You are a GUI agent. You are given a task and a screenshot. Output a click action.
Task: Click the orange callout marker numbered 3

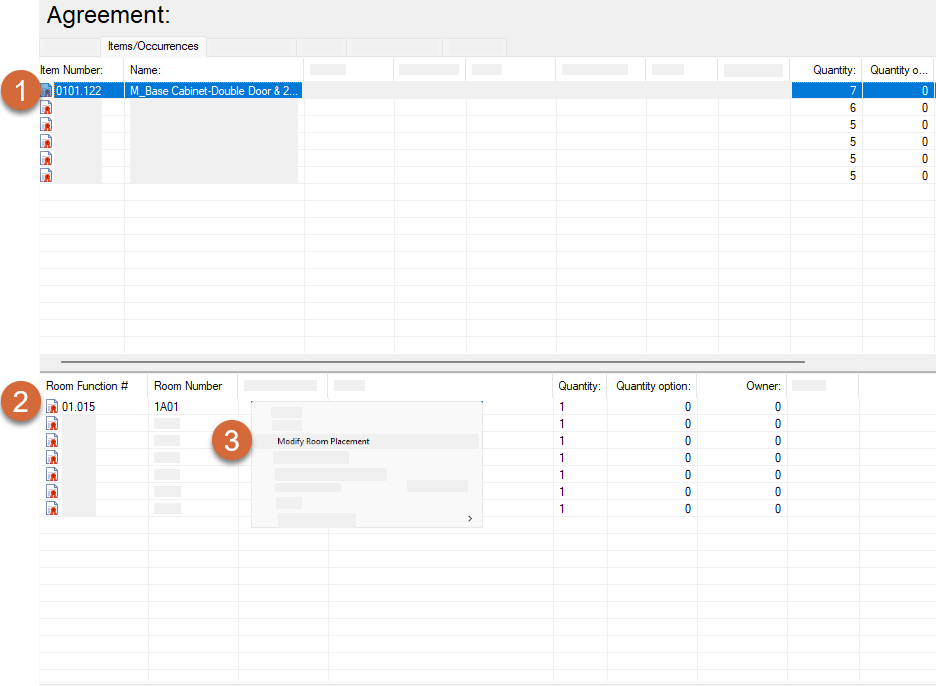coord(231,441)
